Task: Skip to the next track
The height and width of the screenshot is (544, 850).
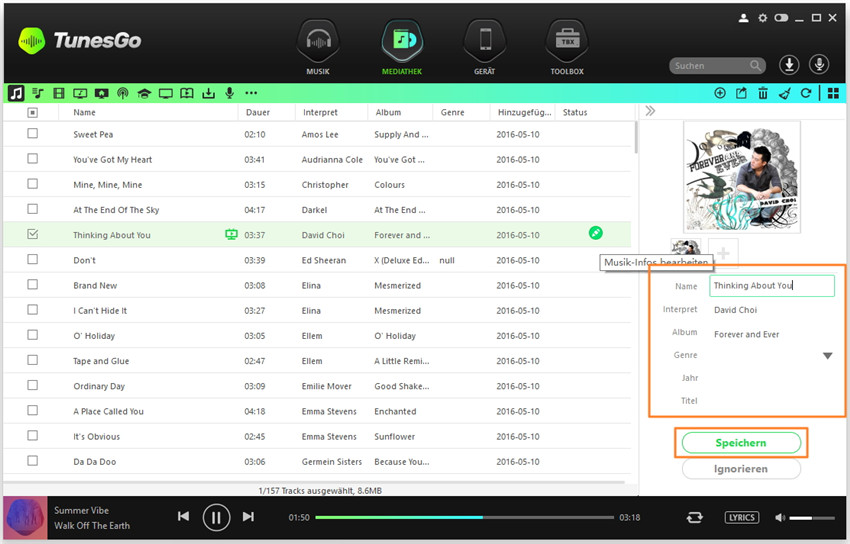Action: click(248, 516)
